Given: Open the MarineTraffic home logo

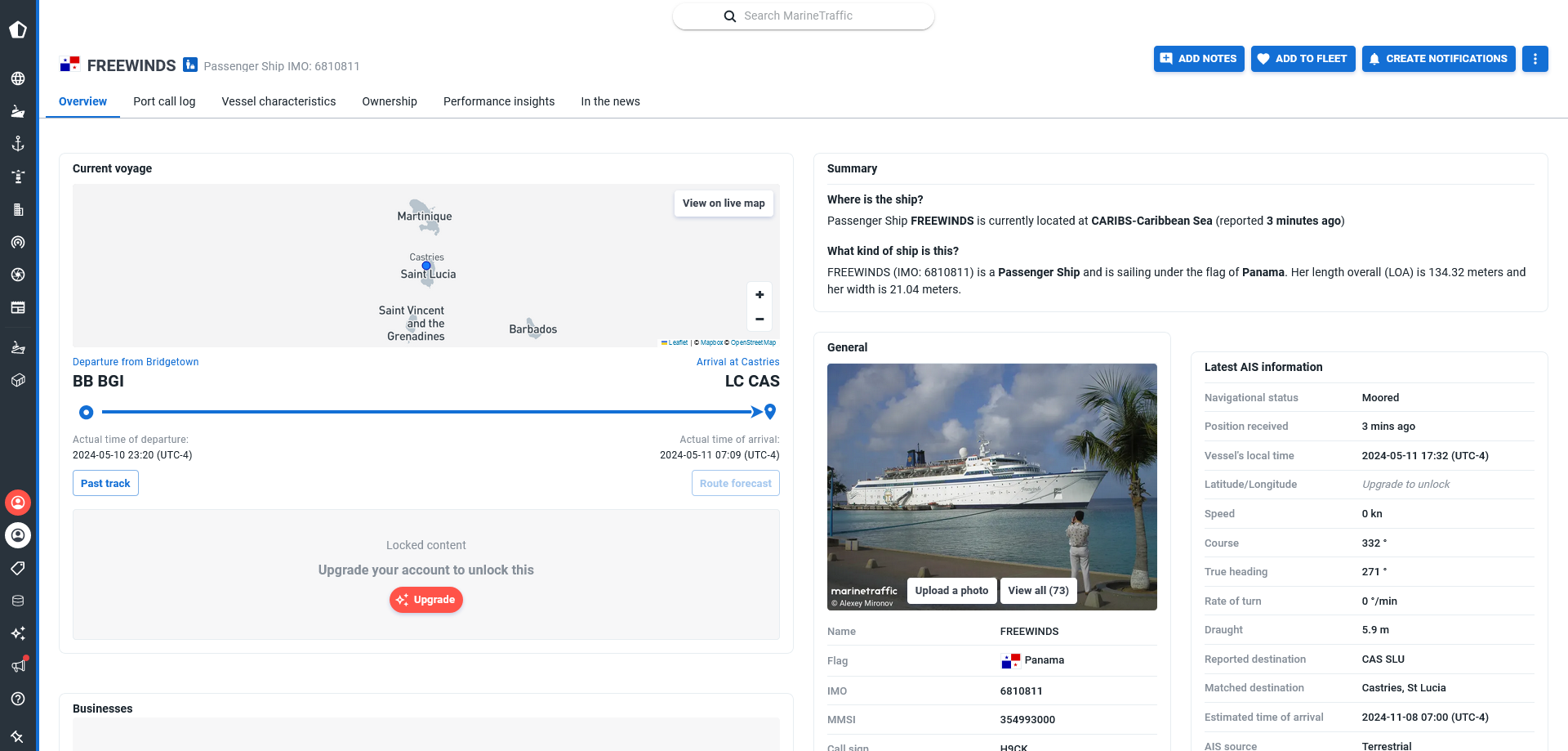Looking at the screenshot, I should tap(18, 29).
